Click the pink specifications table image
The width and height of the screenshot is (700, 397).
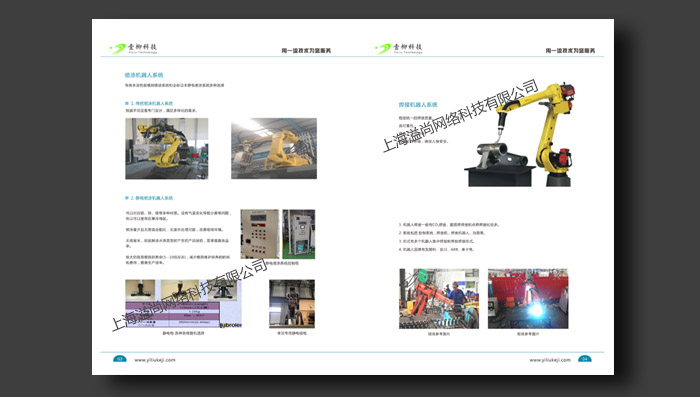(172, 313)
